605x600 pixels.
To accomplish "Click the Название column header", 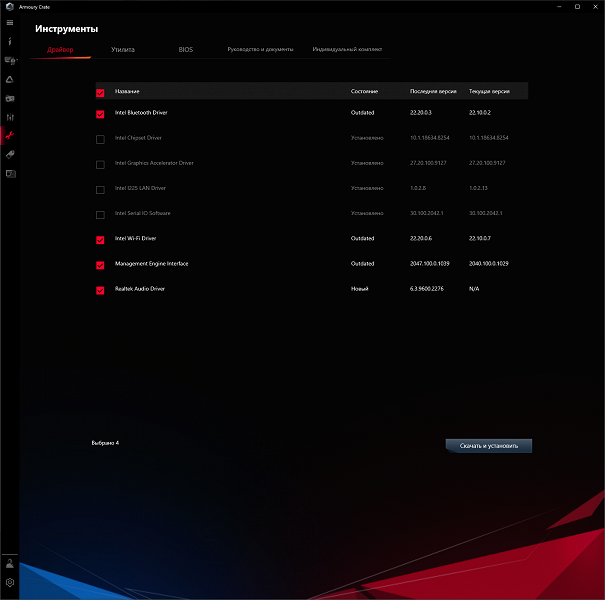I will (x=127, y=91).
